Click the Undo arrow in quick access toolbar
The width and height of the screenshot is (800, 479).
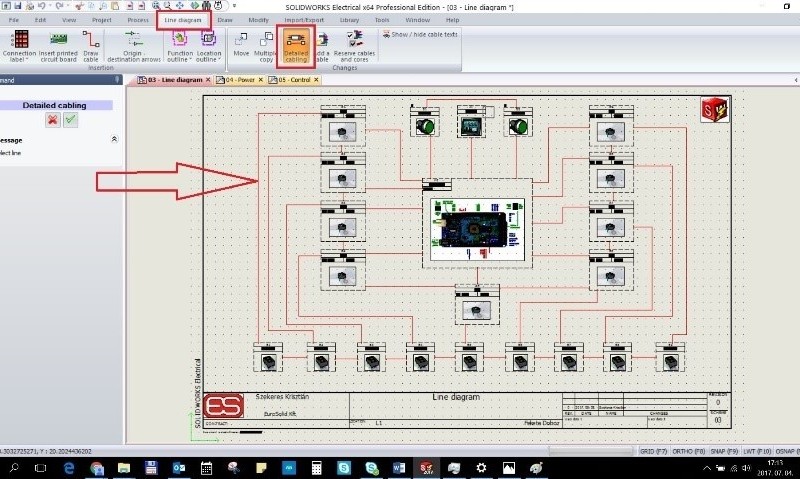[41, 6]
